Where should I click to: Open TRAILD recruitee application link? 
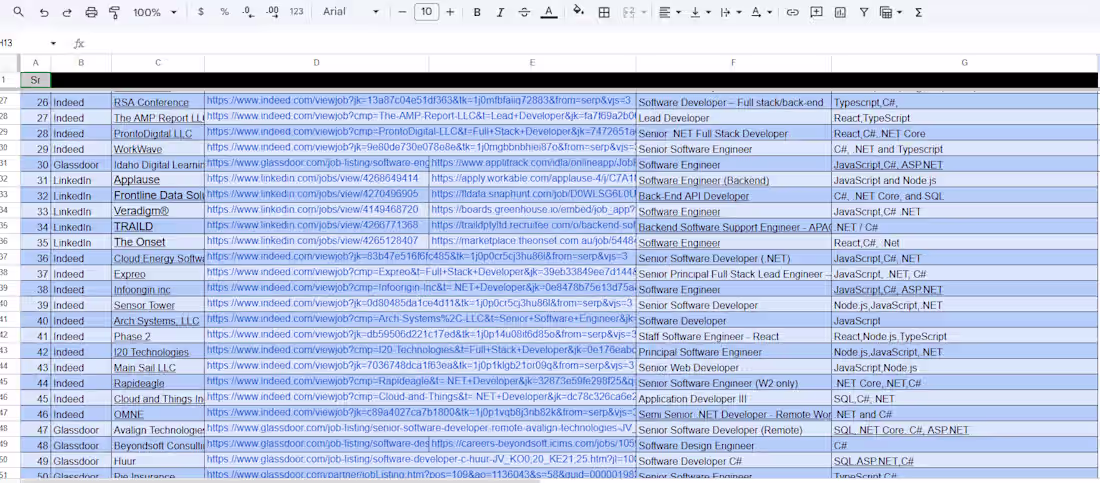point(533,225)
